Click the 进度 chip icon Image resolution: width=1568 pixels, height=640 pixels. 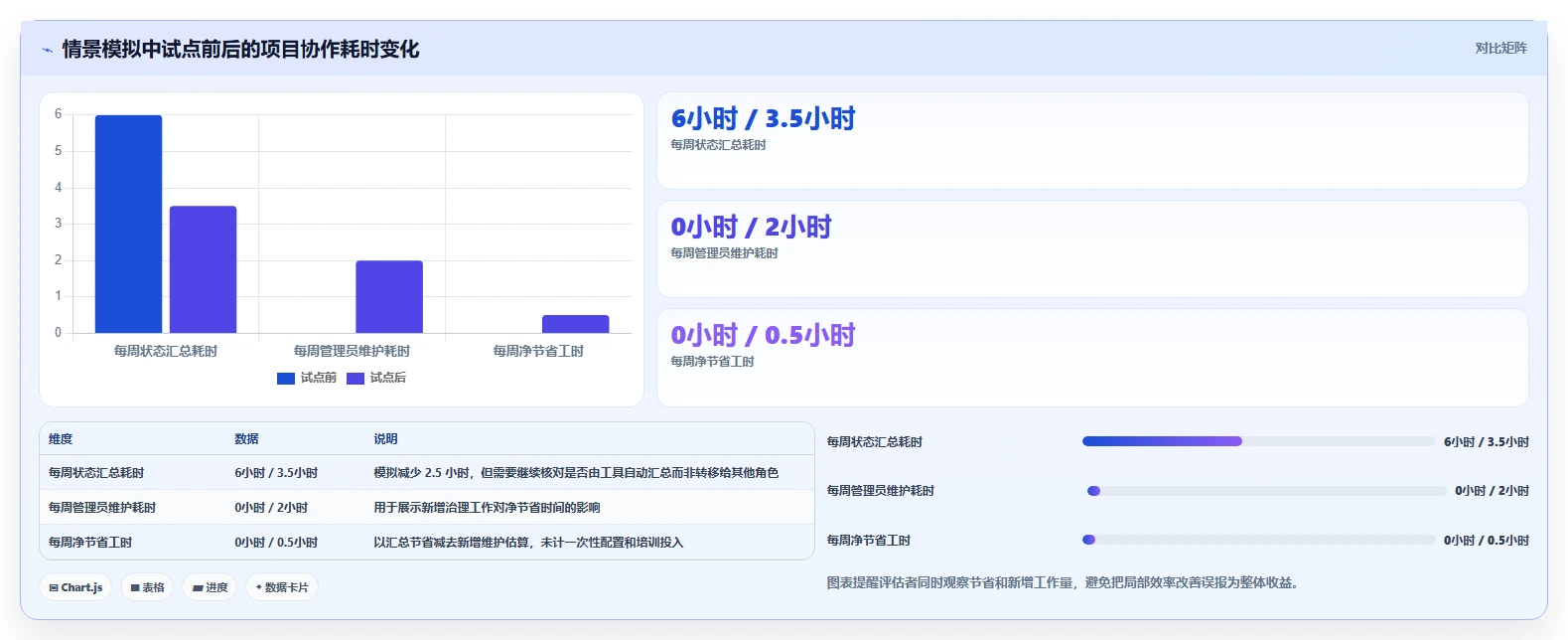pyautogui.click(x=198, y=587)
